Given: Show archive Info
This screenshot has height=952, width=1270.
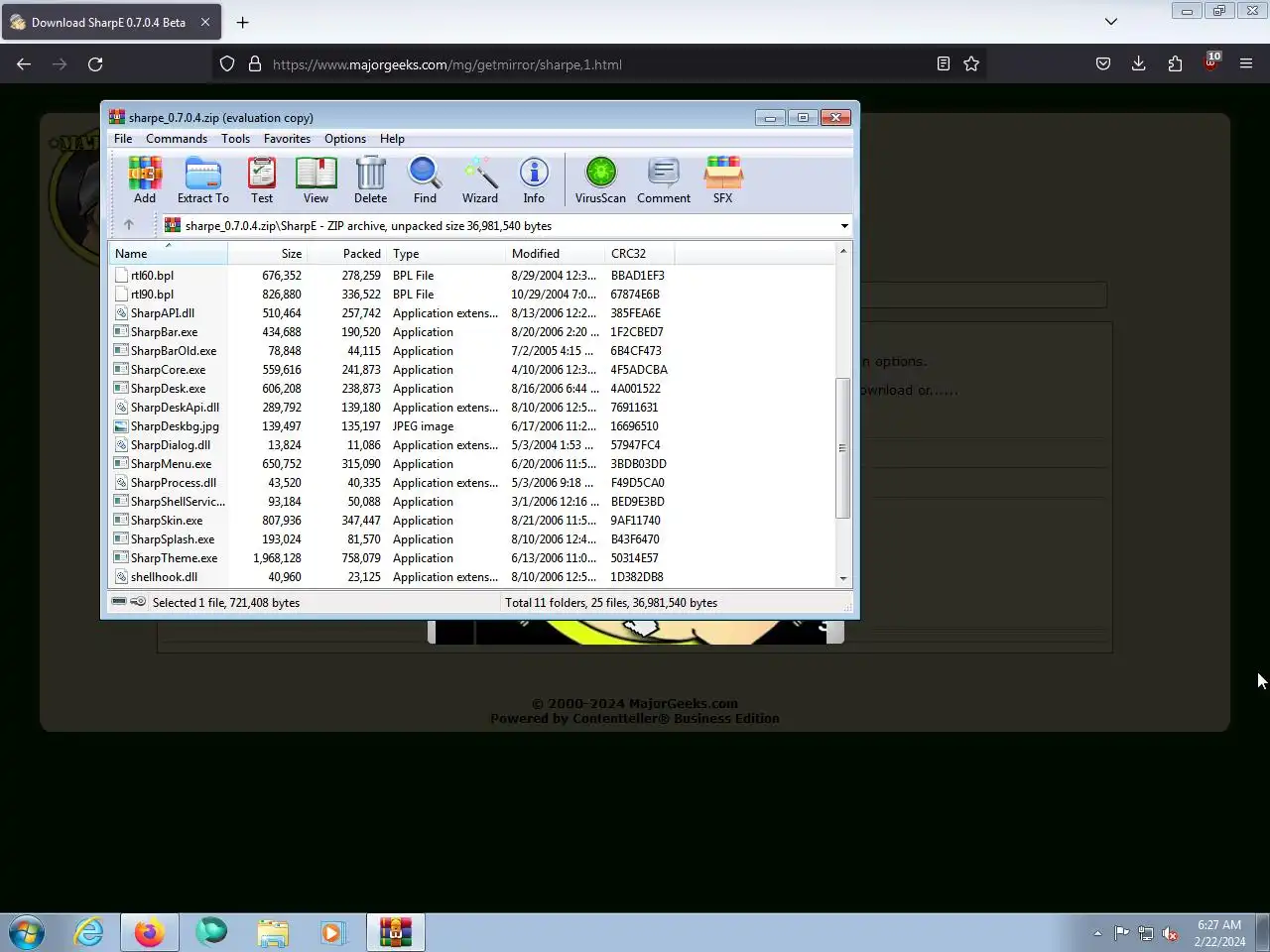Looking at the screenshot, I should pos(534,179).
